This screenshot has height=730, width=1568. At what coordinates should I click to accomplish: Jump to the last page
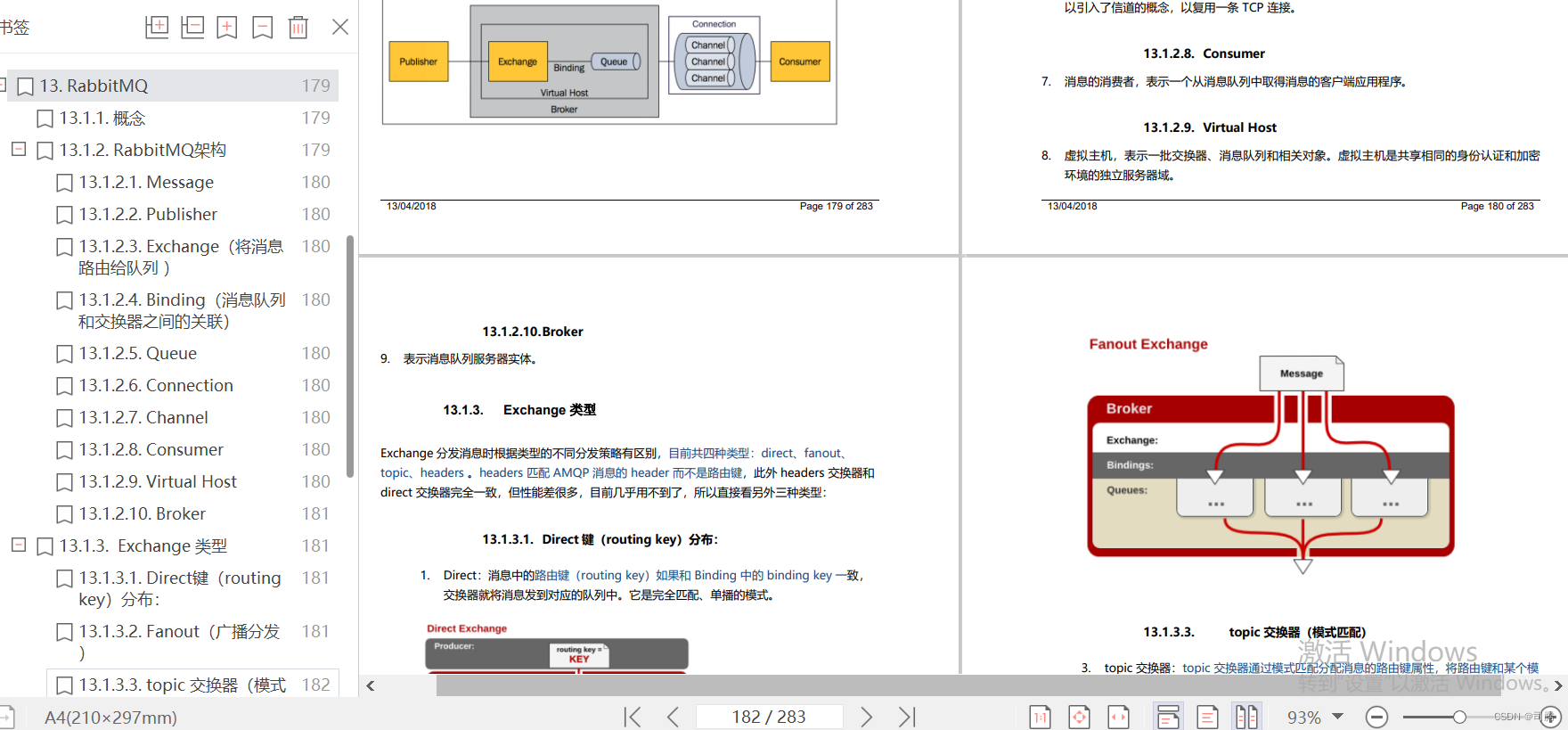coord(907,717)
